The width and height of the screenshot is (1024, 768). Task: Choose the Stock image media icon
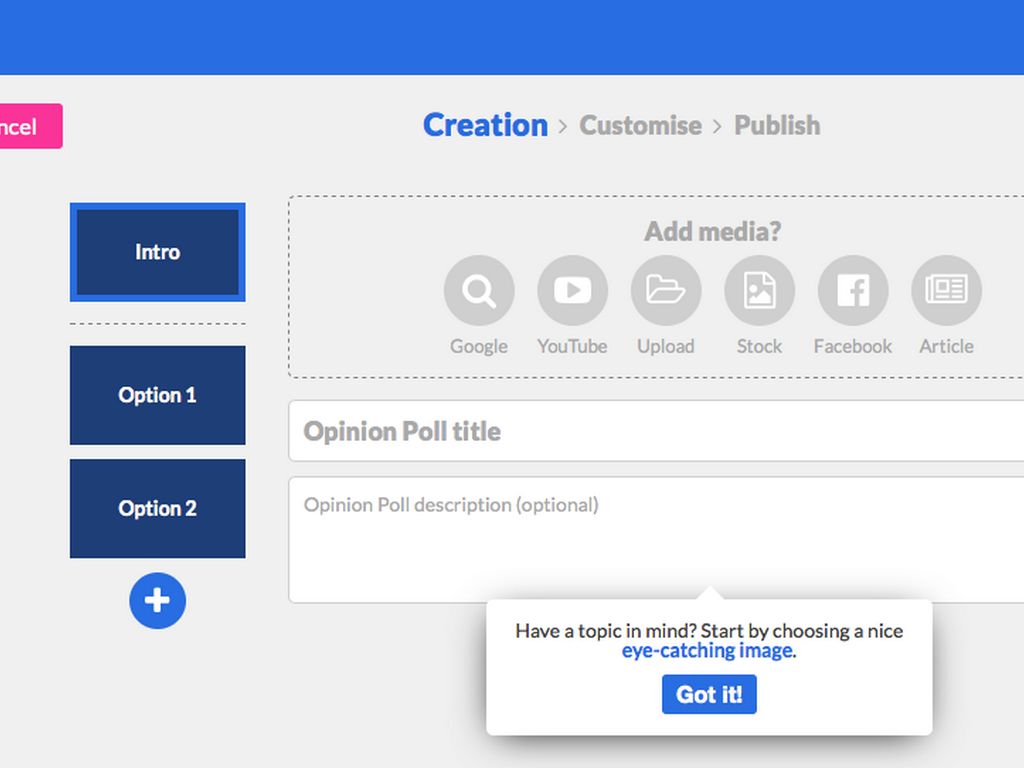[759, 291]
